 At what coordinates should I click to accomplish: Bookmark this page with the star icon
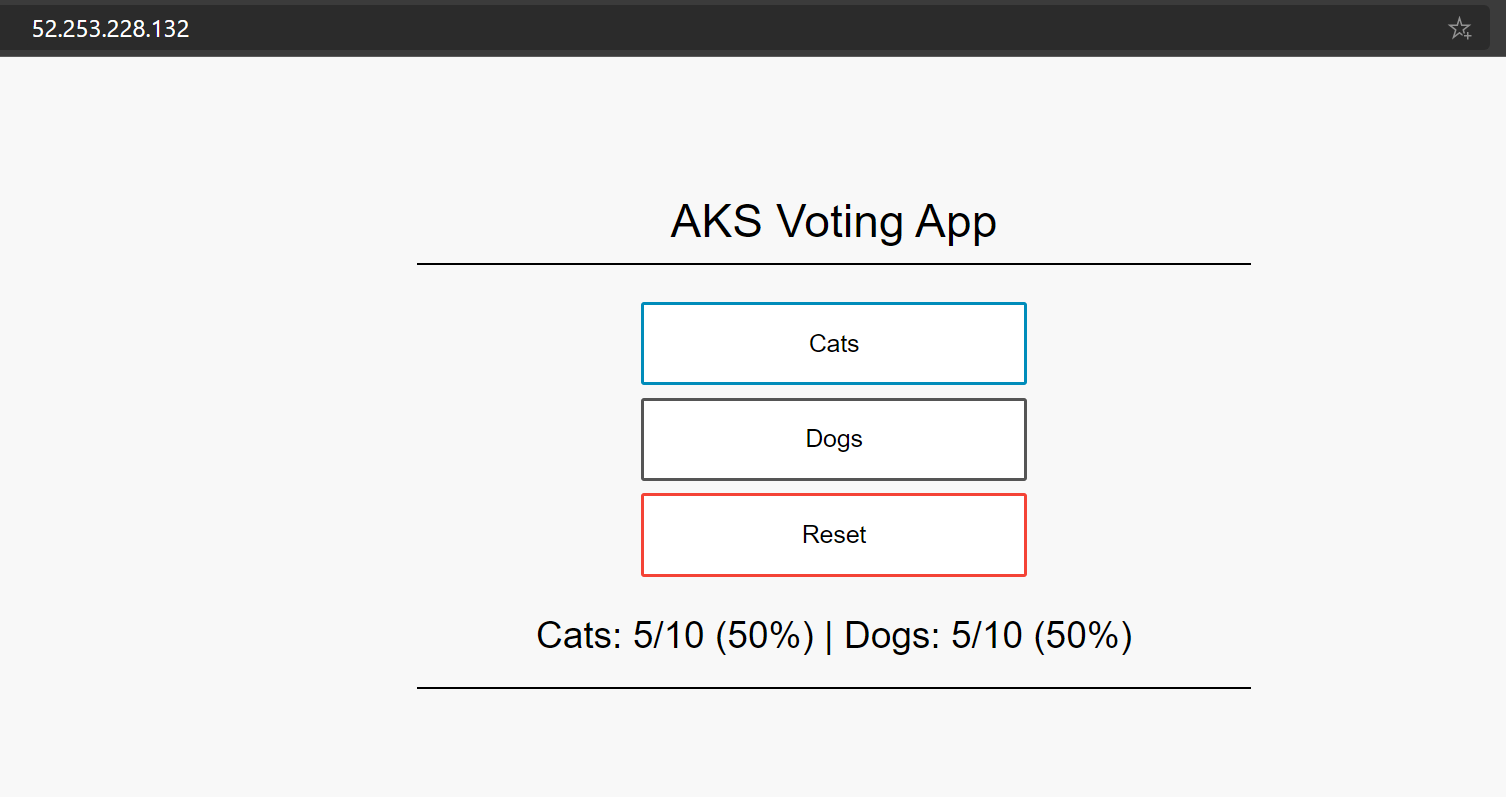pos(1459,28)
